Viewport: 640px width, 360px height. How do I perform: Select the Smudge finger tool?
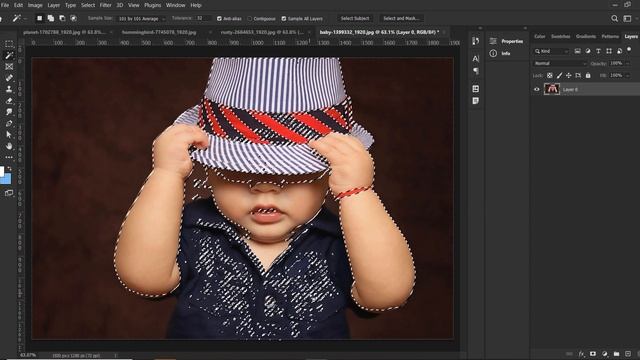click(x=9, y=112)
